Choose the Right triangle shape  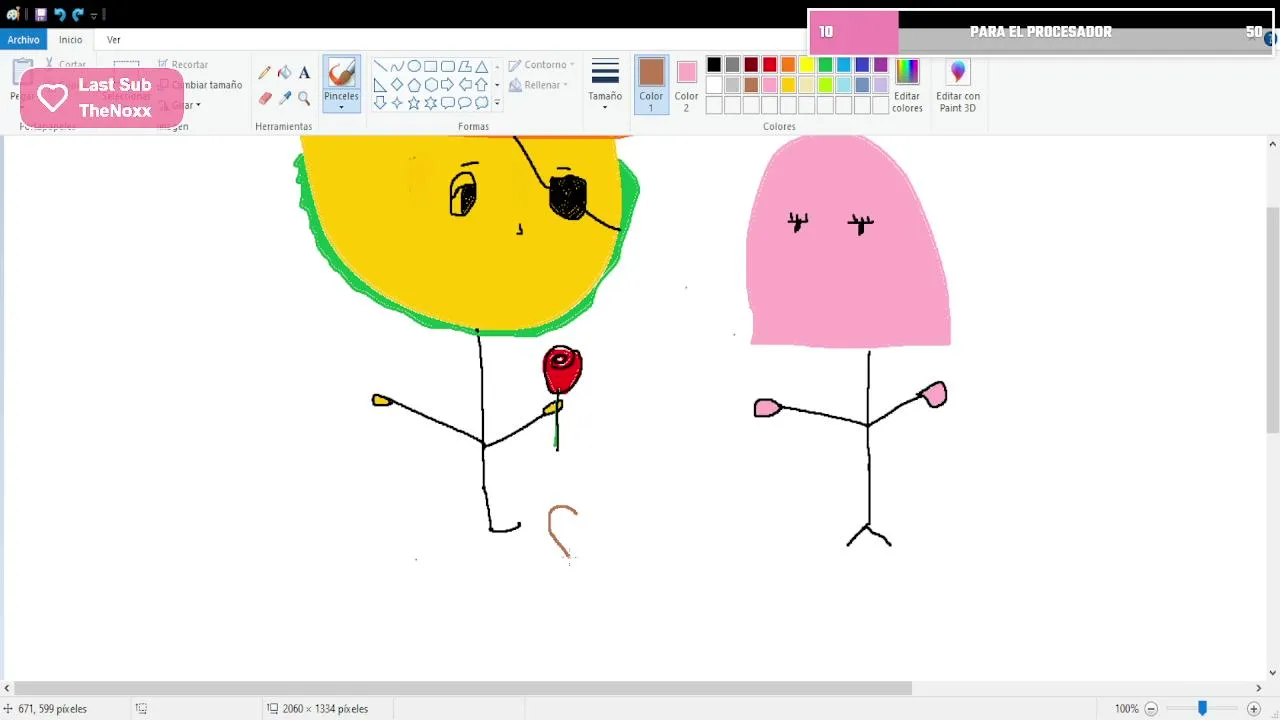tap(380, 85)
